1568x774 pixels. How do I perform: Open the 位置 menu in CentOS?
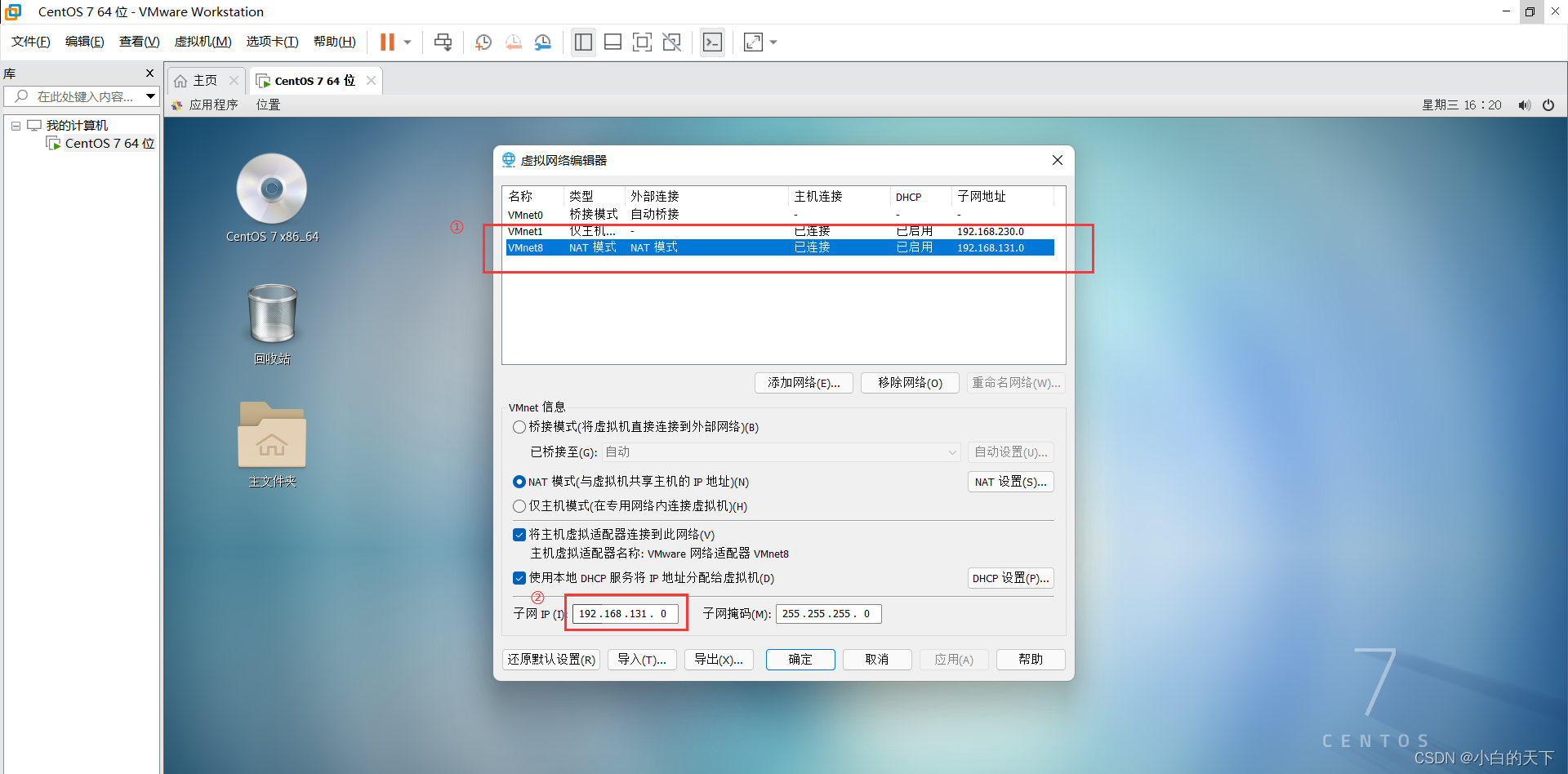[x=268, y=105]
